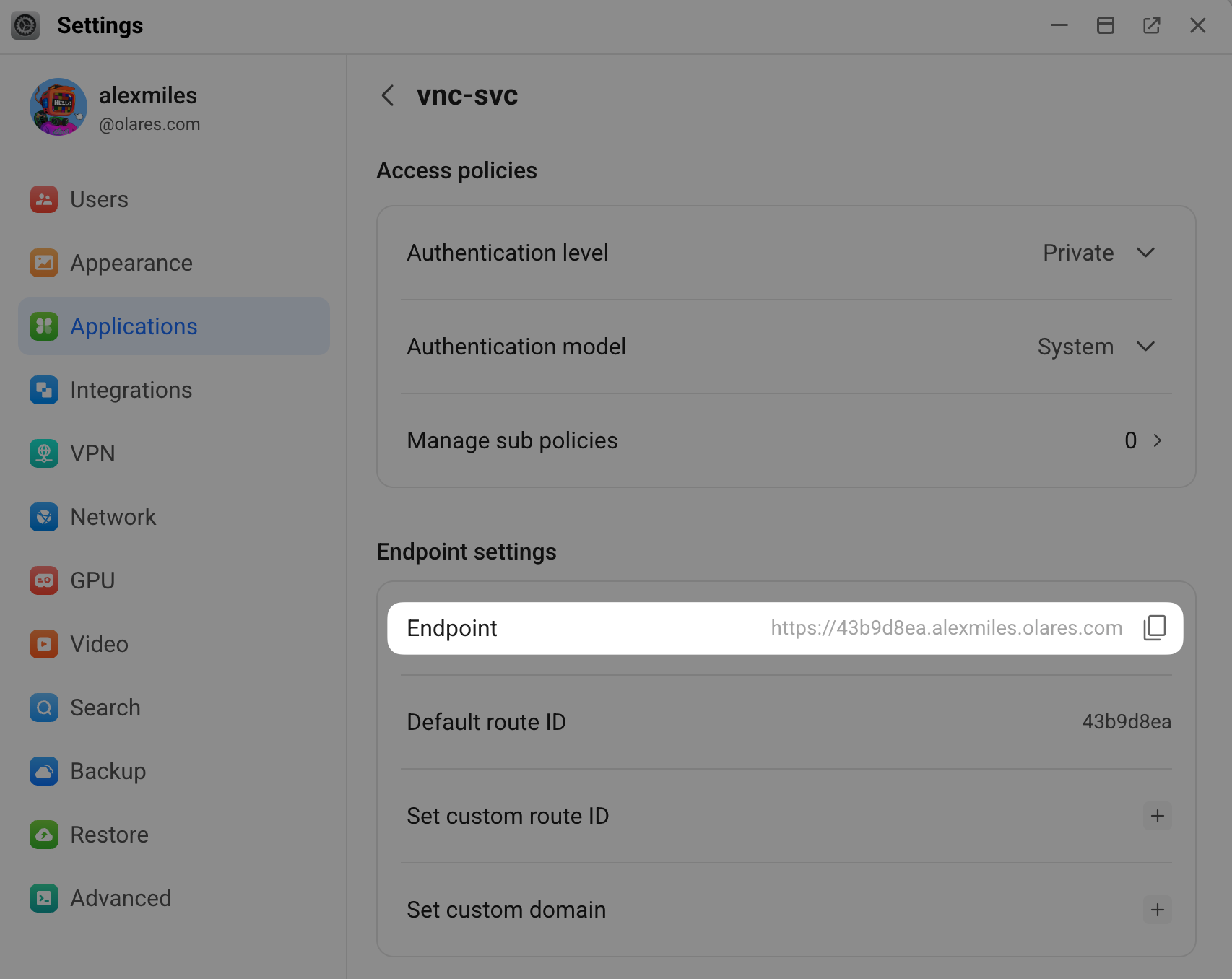Click the Advanced terminal icon
Screen dimensions: 1232x979
(x=44, y=898)
